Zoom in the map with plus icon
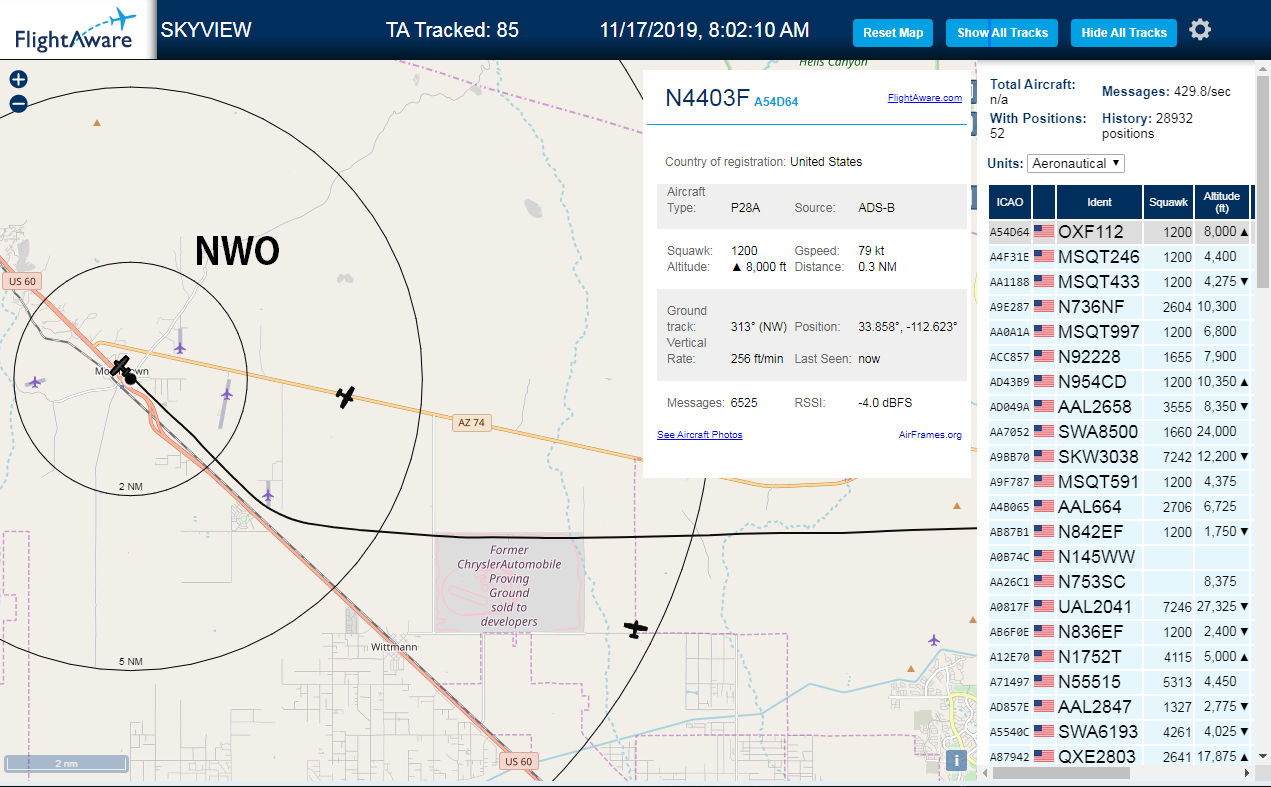The height and width of the screenshot is (787, 1271). point(18,80)
